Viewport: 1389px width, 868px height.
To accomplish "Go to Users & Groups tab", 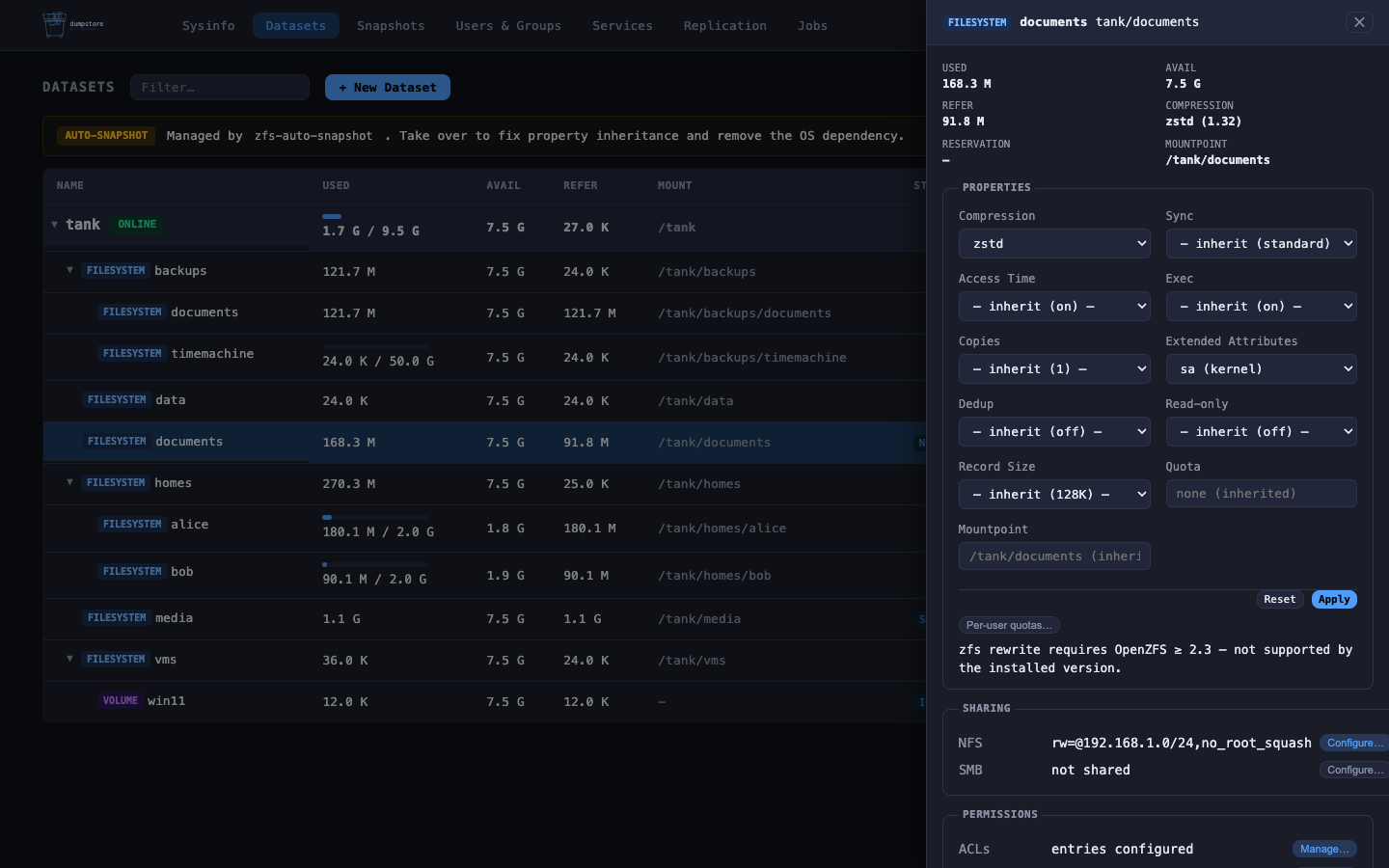I will tap(508, 26).
